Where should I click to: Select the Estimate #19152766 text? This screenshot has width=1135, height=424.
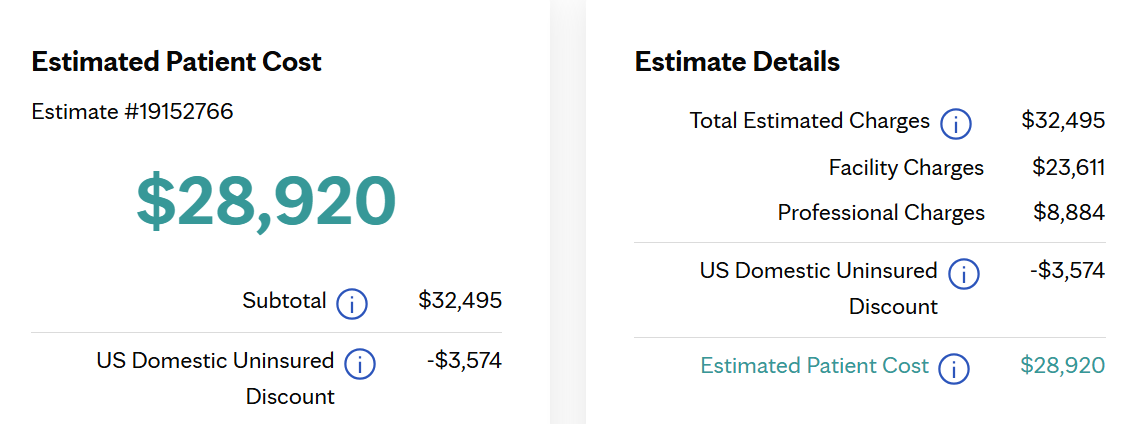pyautogui.click(x=132, y=111)
